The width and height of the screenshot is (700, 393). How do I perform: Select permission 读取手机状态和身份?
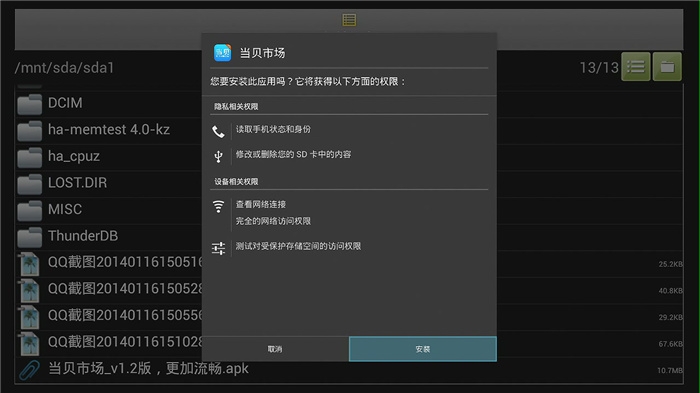(273, 129)
